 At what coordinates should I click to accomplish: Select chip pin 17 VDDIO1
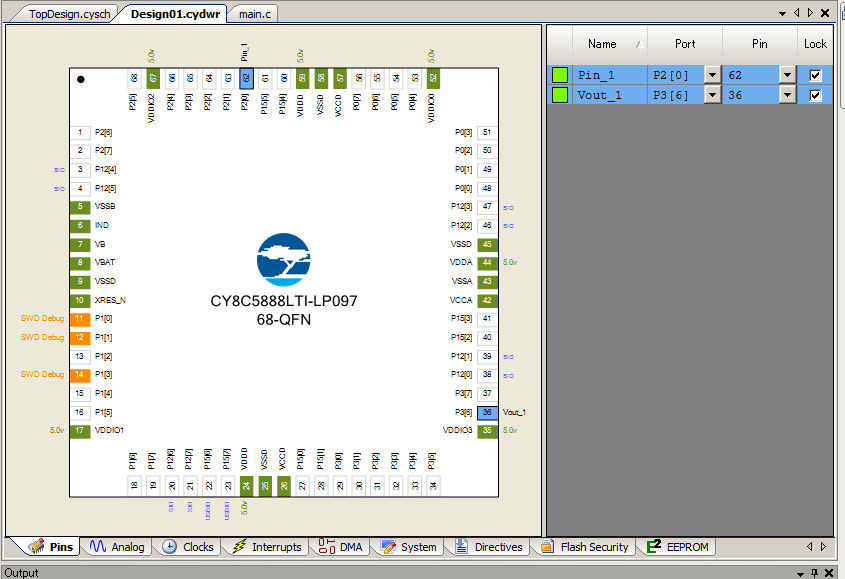pos(80,431)
